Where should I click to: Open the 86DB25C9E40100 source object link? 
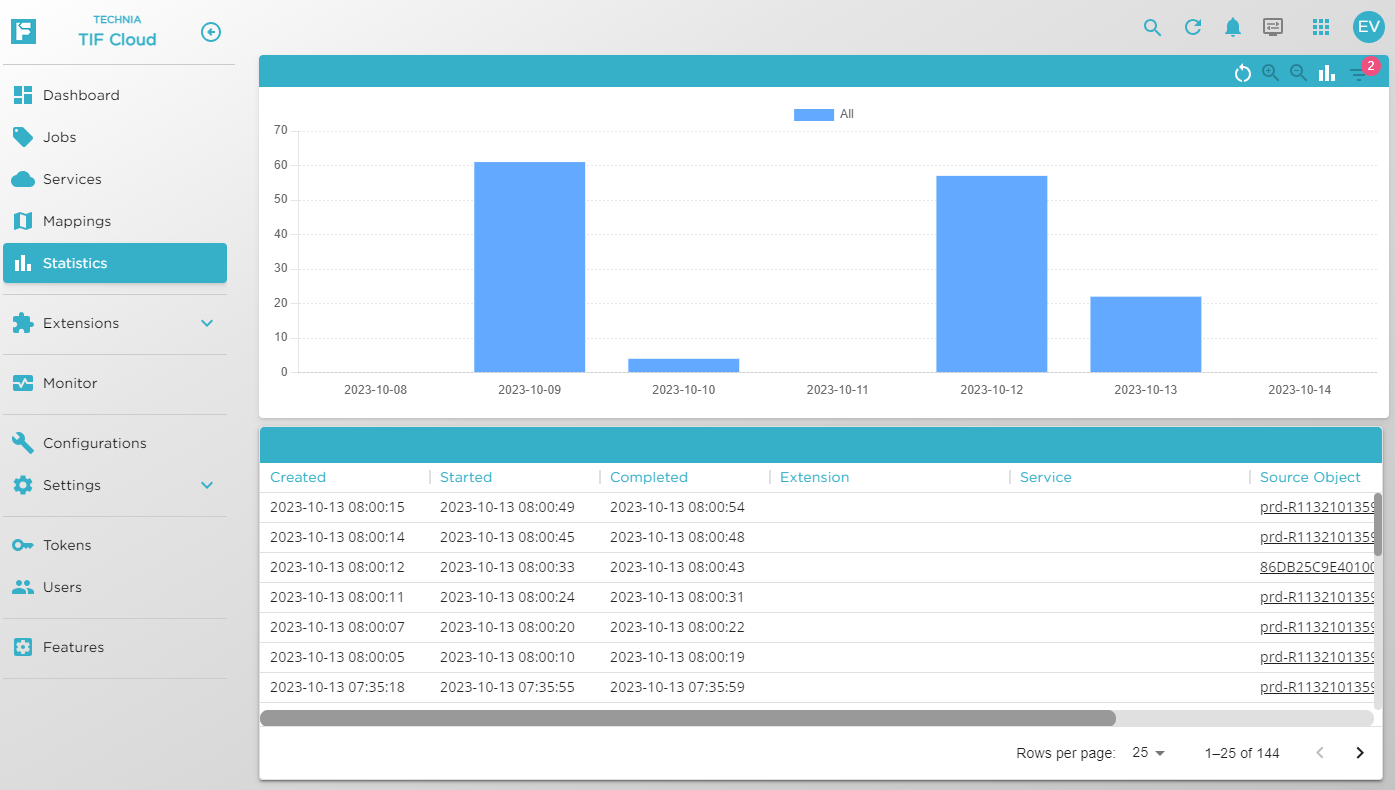[1317, 567]
